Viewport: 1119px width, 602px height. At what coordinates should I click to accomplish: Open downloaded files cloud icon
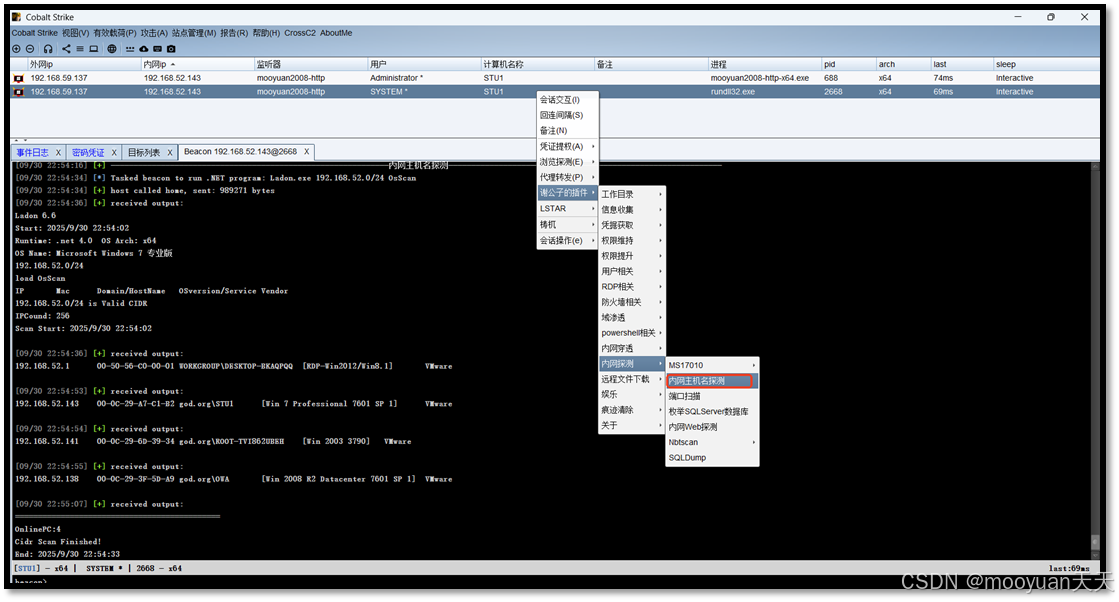[x=143, y=49]
